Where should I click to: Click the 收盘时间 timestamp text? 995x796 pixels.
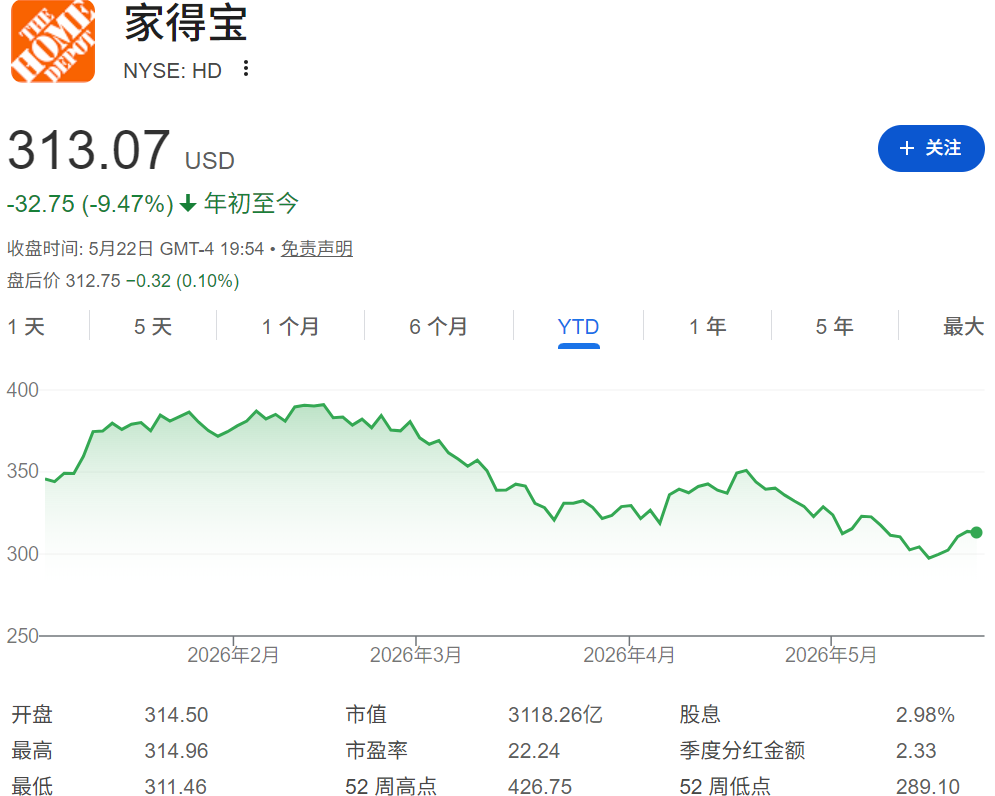coord(135,248)
